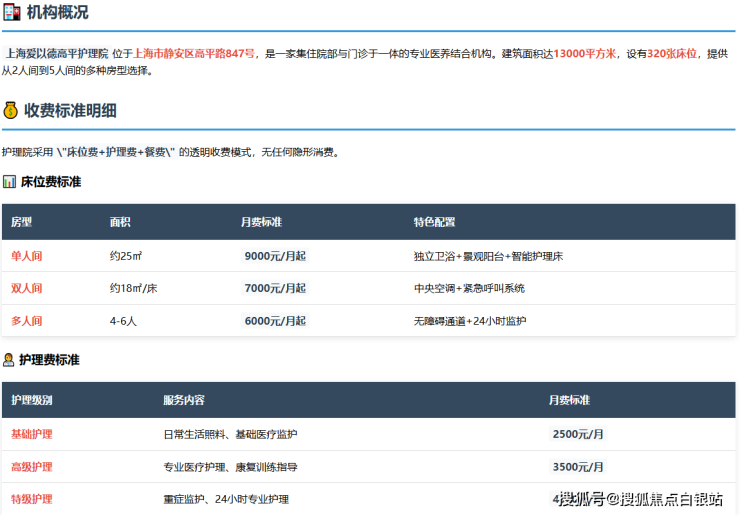Click the bar chart icon beside 床位费标准

click(9, 182)
